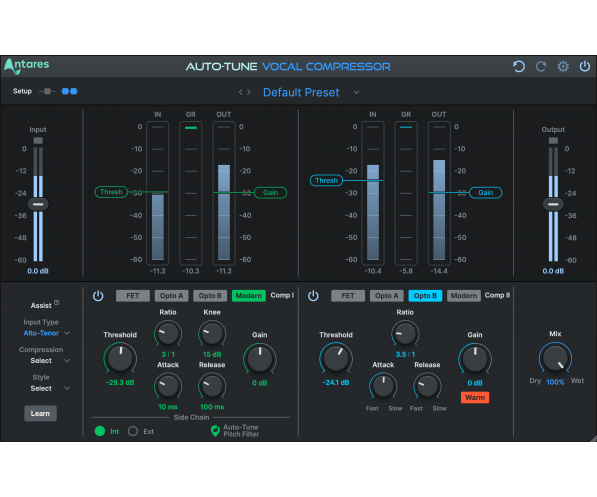597x497 pixels.
Task: Click Output 0.0 dB value
Action: coord(553,271)
